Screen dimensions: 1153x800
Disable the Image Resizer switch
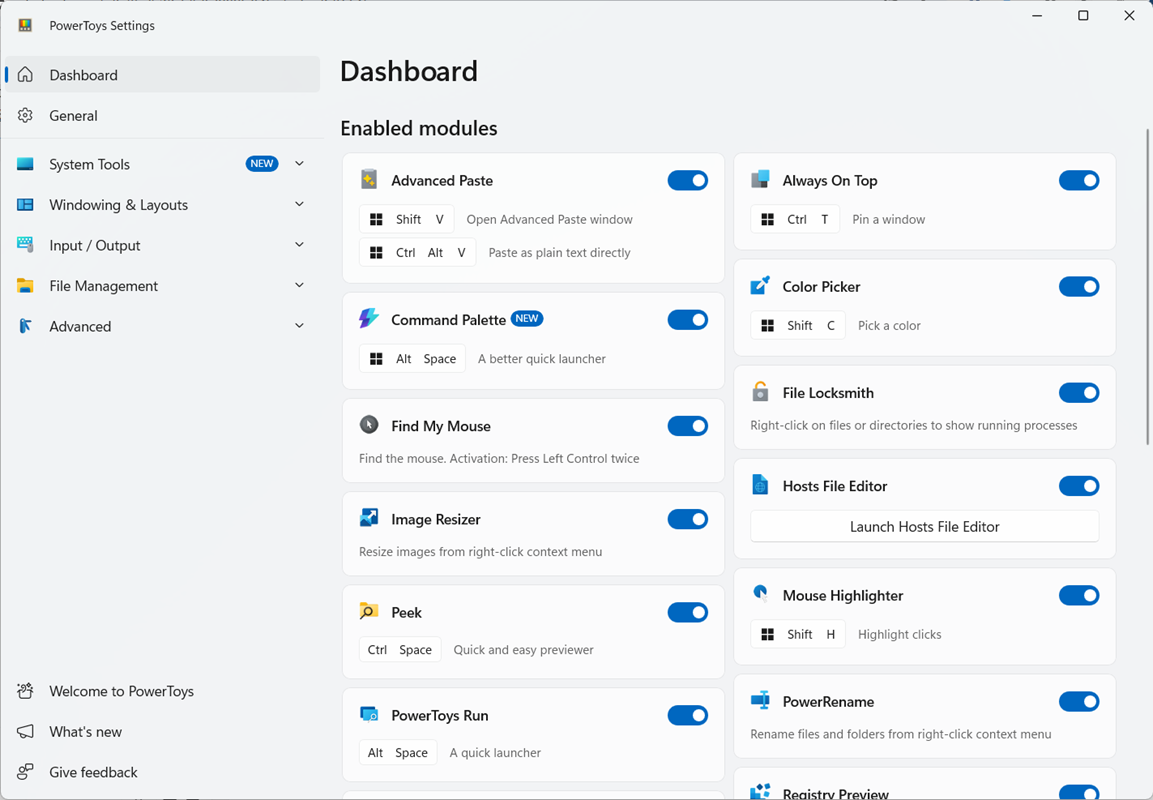[x=688, y=519]
